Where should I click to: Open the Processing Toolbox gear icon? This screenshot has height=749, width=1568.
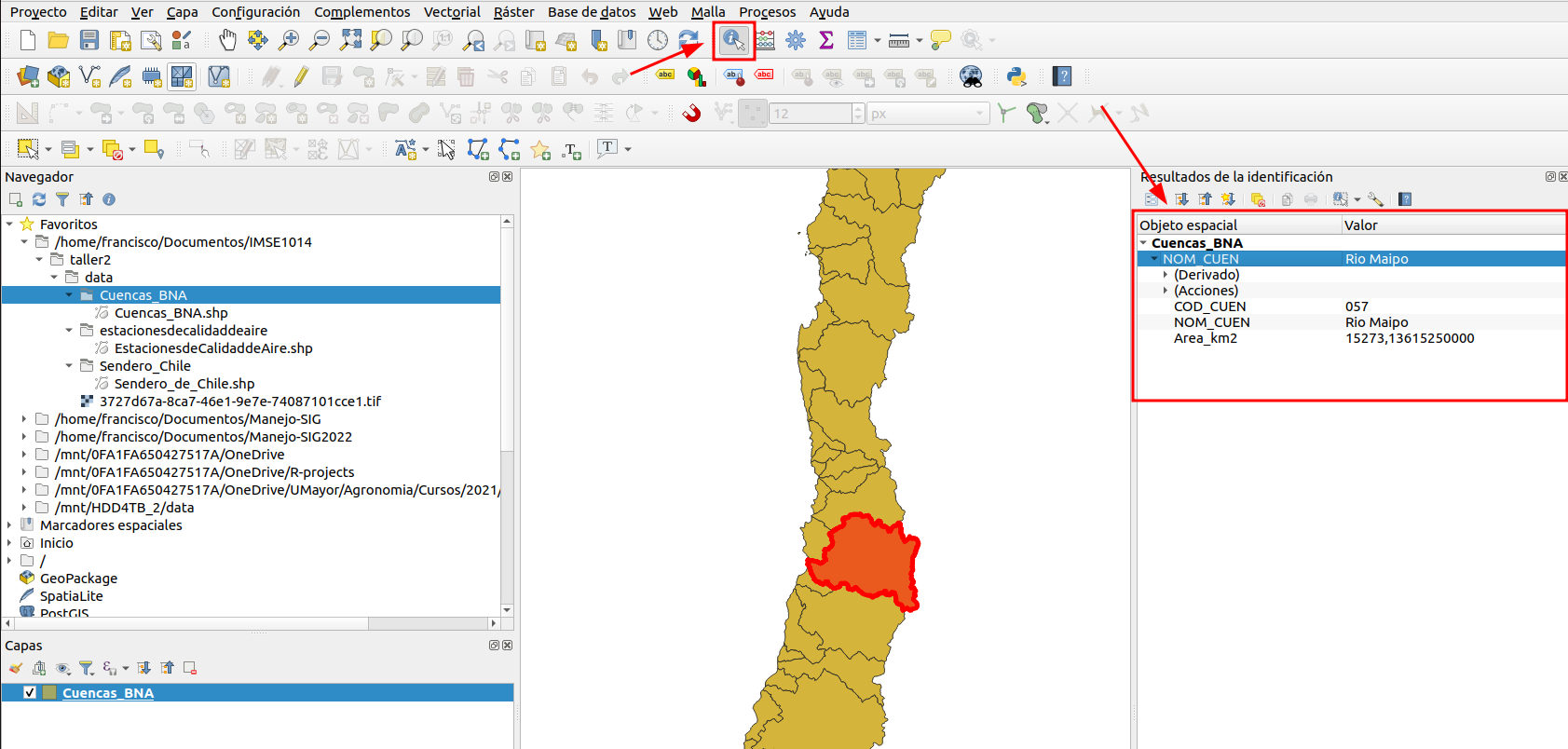[796, 40]
